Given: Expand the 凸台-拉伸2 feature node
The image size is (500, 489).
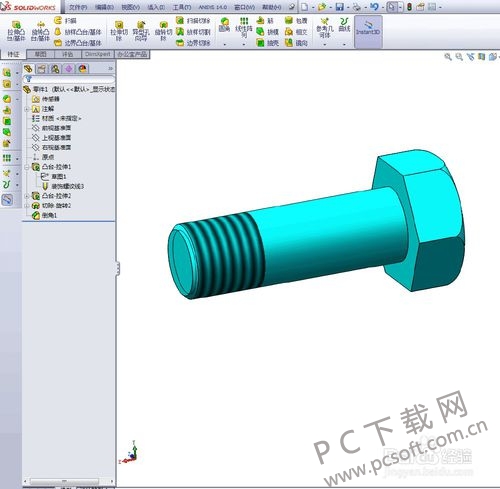Looking at the screenshot, I should (x=27, y=196).
